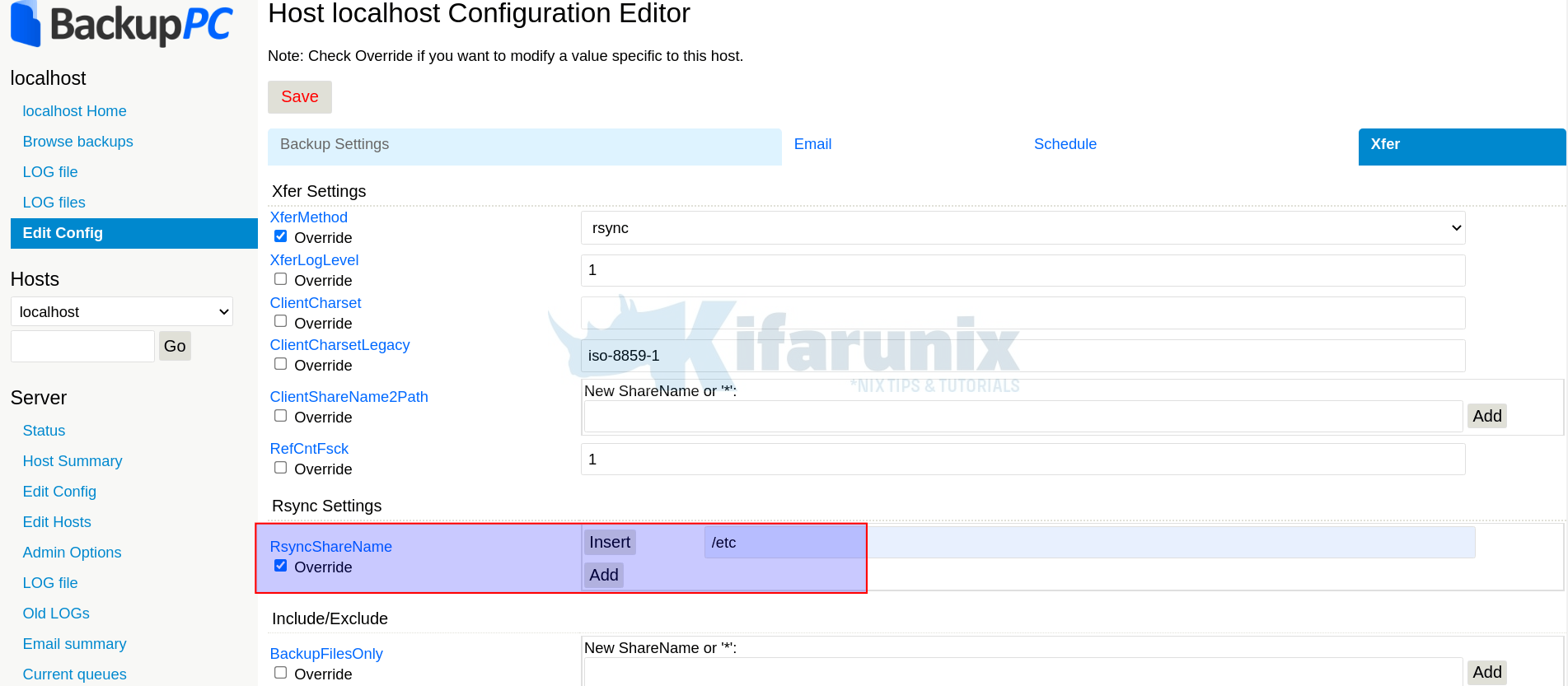1568x686 pixels.
Task: Uncheck the RsyncShareName Override checkbox
Action: click(281, 566)
